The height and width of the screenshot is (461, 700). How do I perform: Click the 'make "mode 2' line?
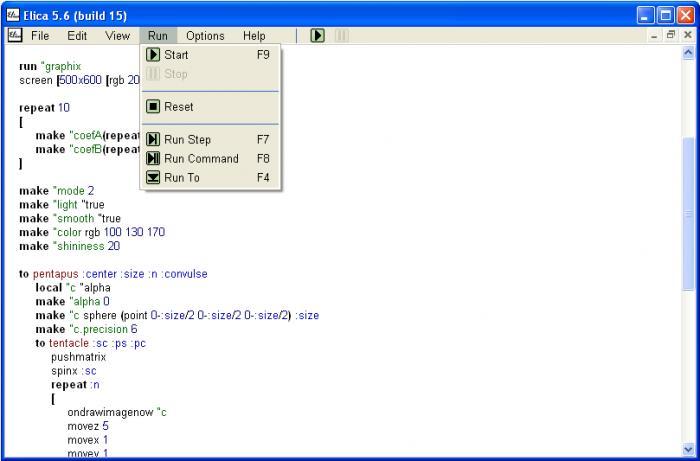[56, 191]
